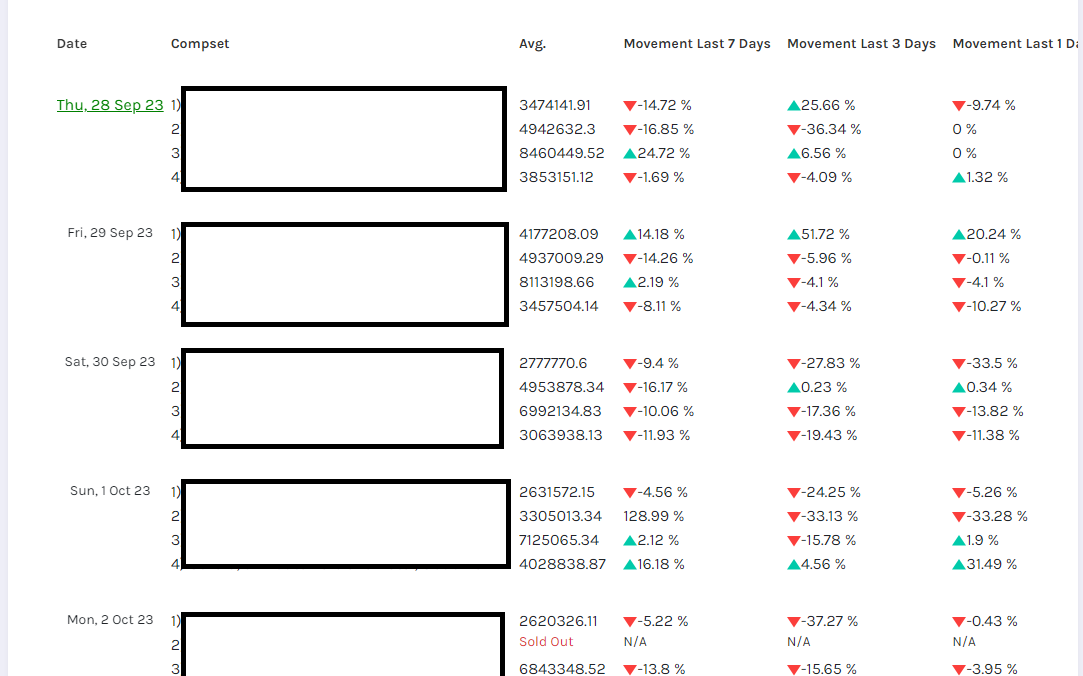The image size is (1083, 676).
Task: Select the red Sold Out label
Action: click(x=546, y=641)
